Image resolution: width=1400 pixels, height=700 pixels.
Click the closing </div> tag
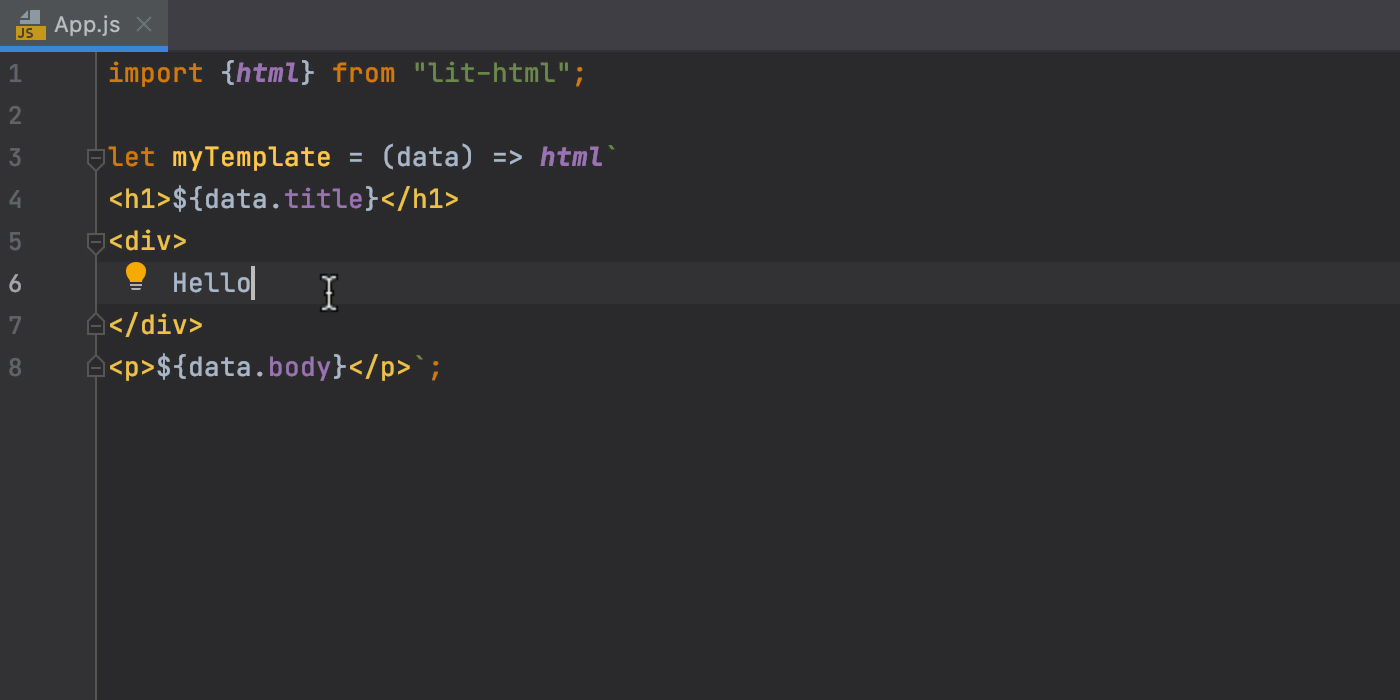pos(156,325)
